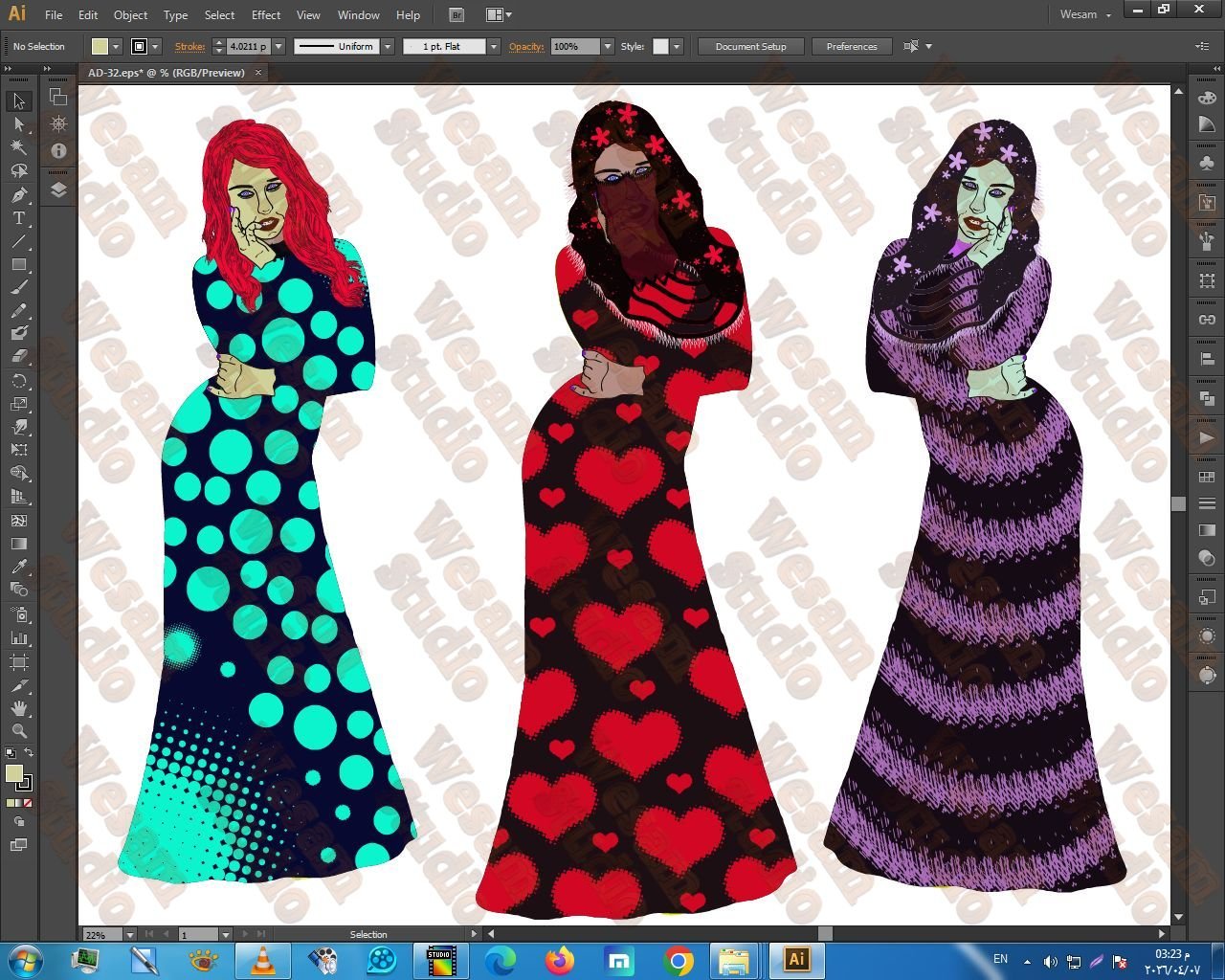Reset to default fill and stroke

coord(11,753)
